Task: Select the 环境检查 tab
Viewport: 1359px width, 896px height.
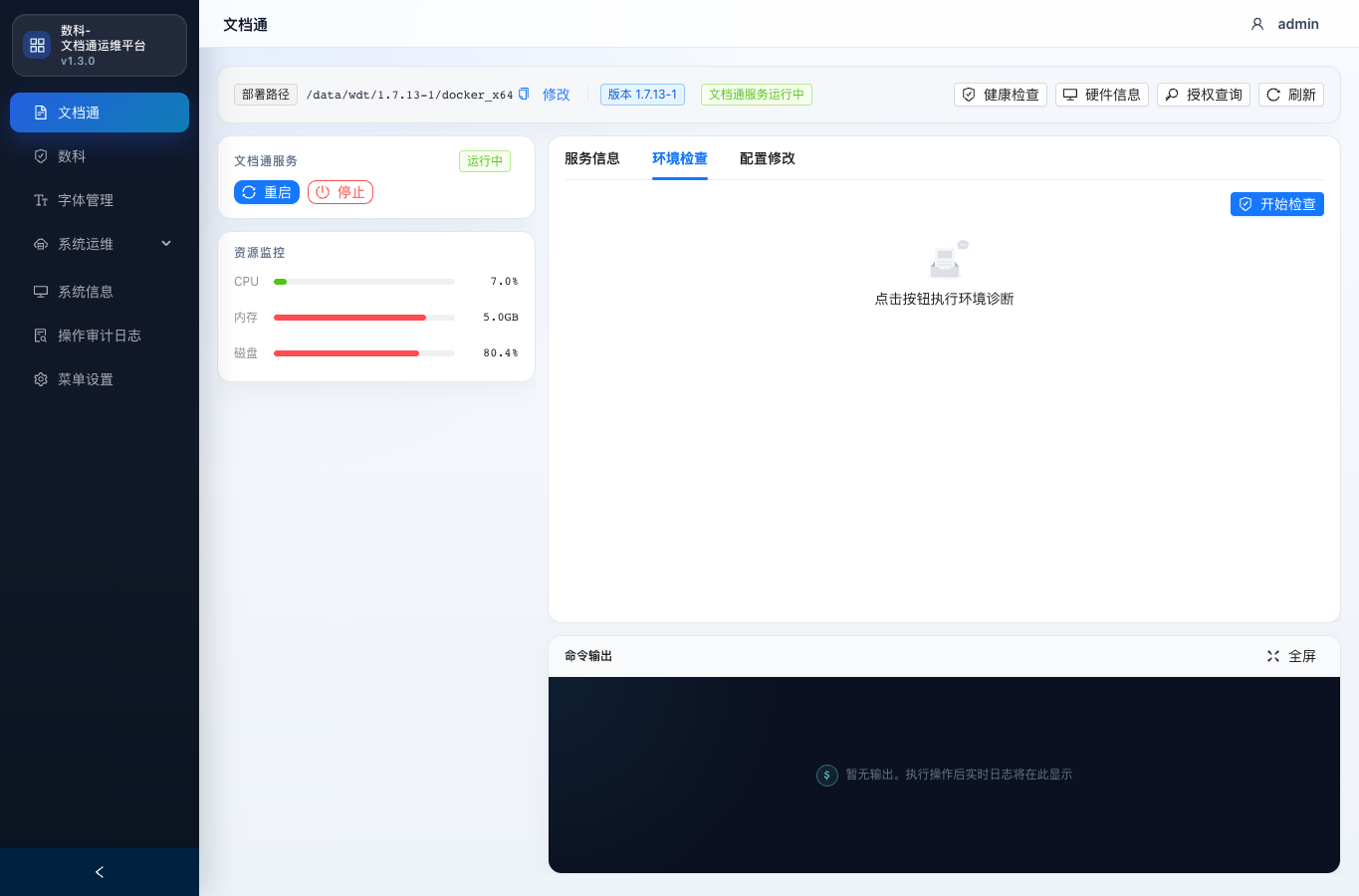Action: pos(680,158)
